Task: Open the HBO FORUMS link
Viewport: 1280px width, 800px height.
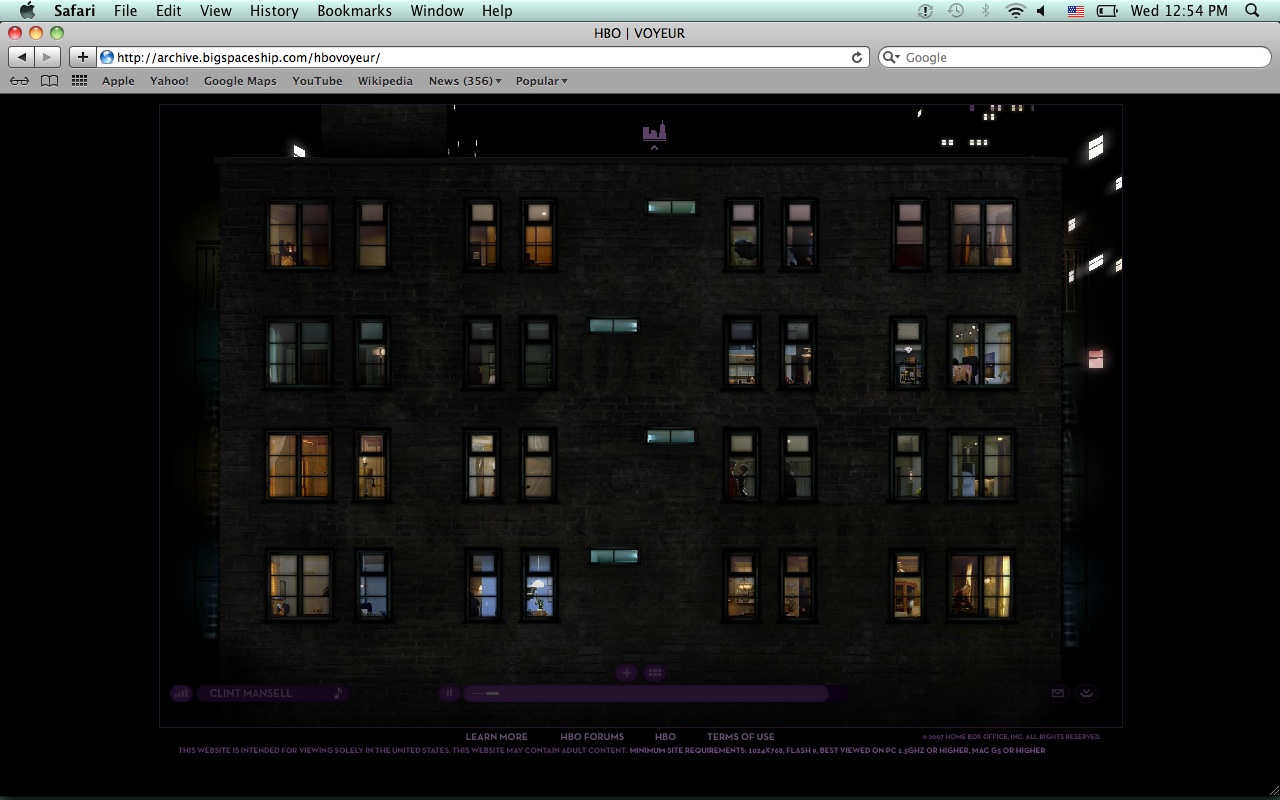Action: click(x=592, y=737)
